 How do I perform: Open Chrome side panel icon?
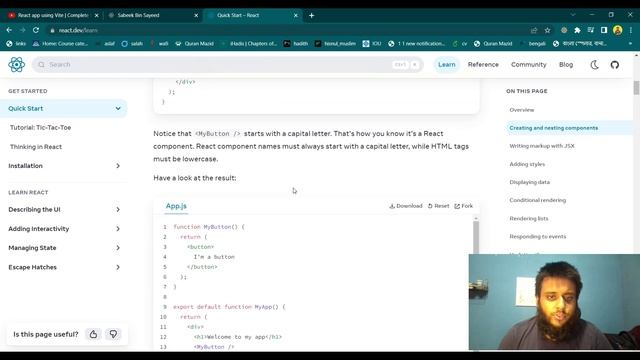(x=604, y=30)
